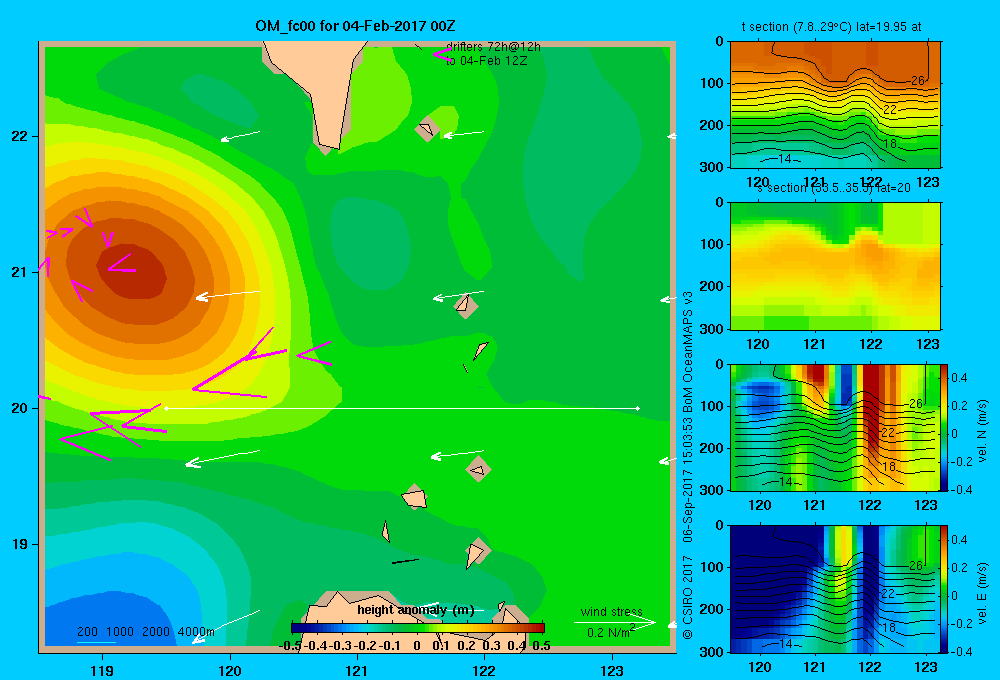Screen dimensions: 1000x680
Task: Click the vel. E vertical color scale
Action: tap(945, 589)
